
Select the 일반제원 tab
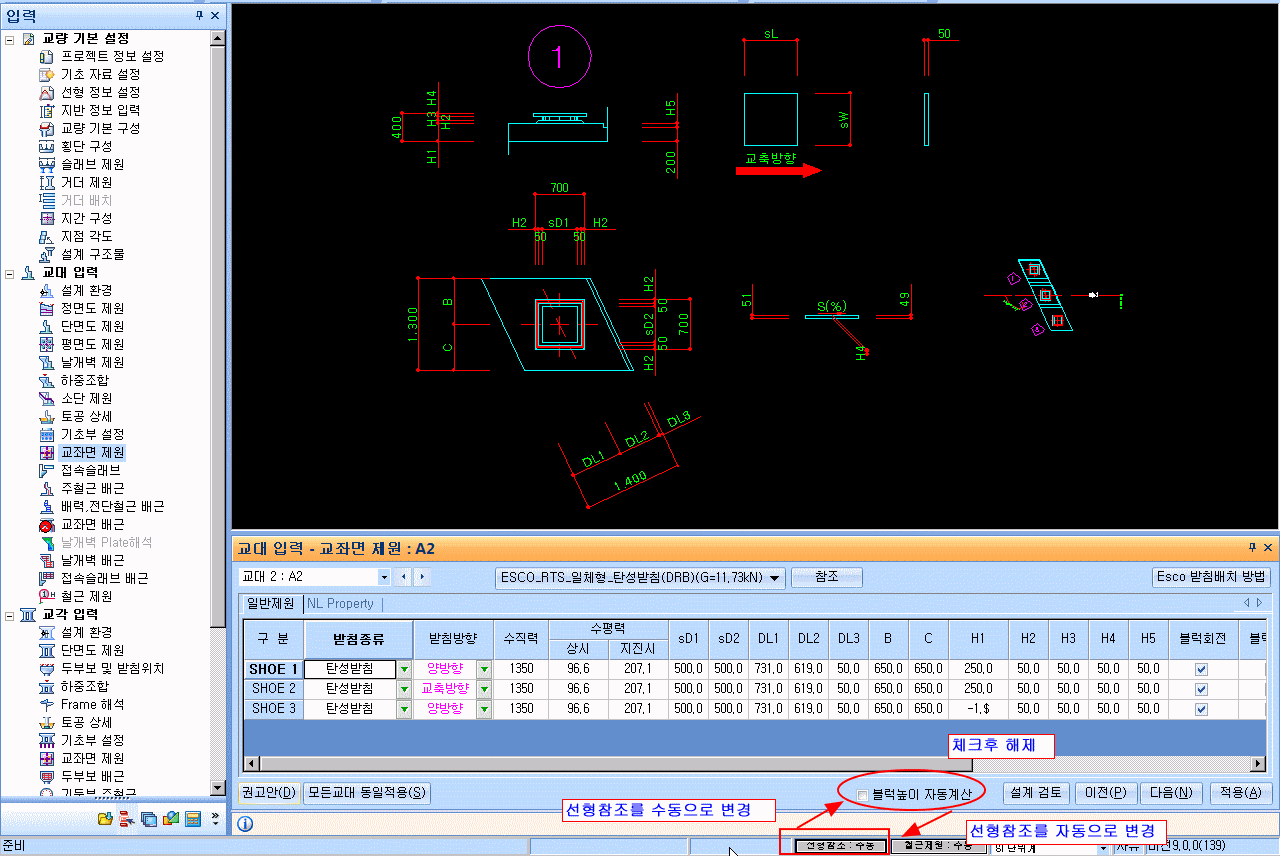[x=270, y=604]
